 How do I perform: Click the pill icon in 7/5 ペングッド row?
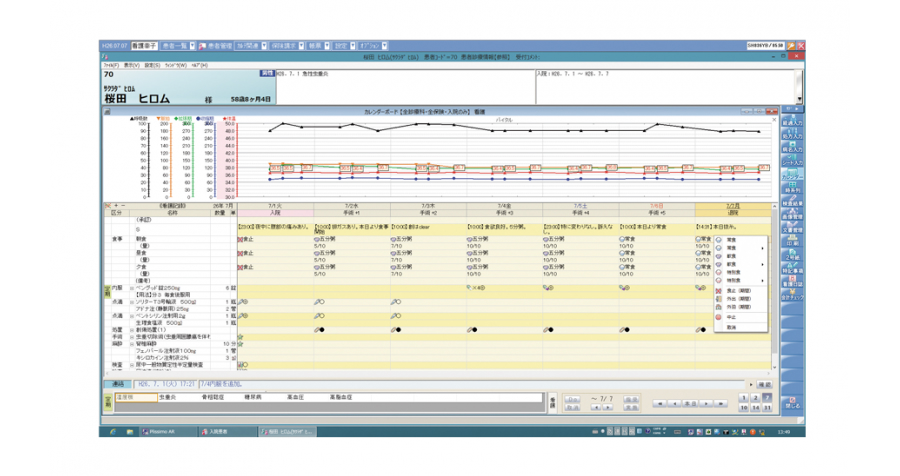pyautogui.click(x=547, y=288)
